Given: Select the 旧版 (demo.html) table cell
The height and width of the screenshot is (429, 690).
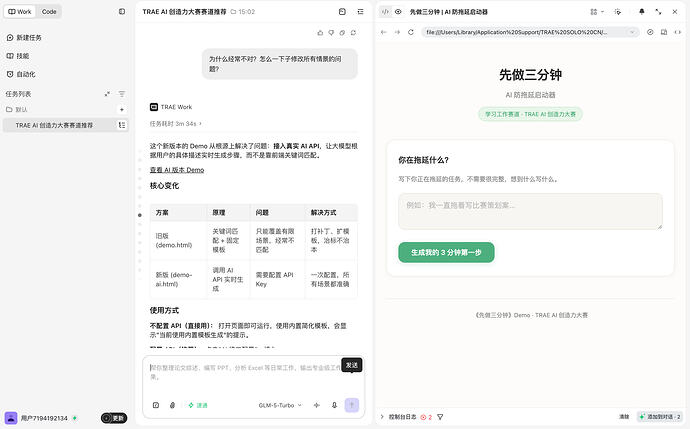Looking at the screenshot, I should (178, 241).
